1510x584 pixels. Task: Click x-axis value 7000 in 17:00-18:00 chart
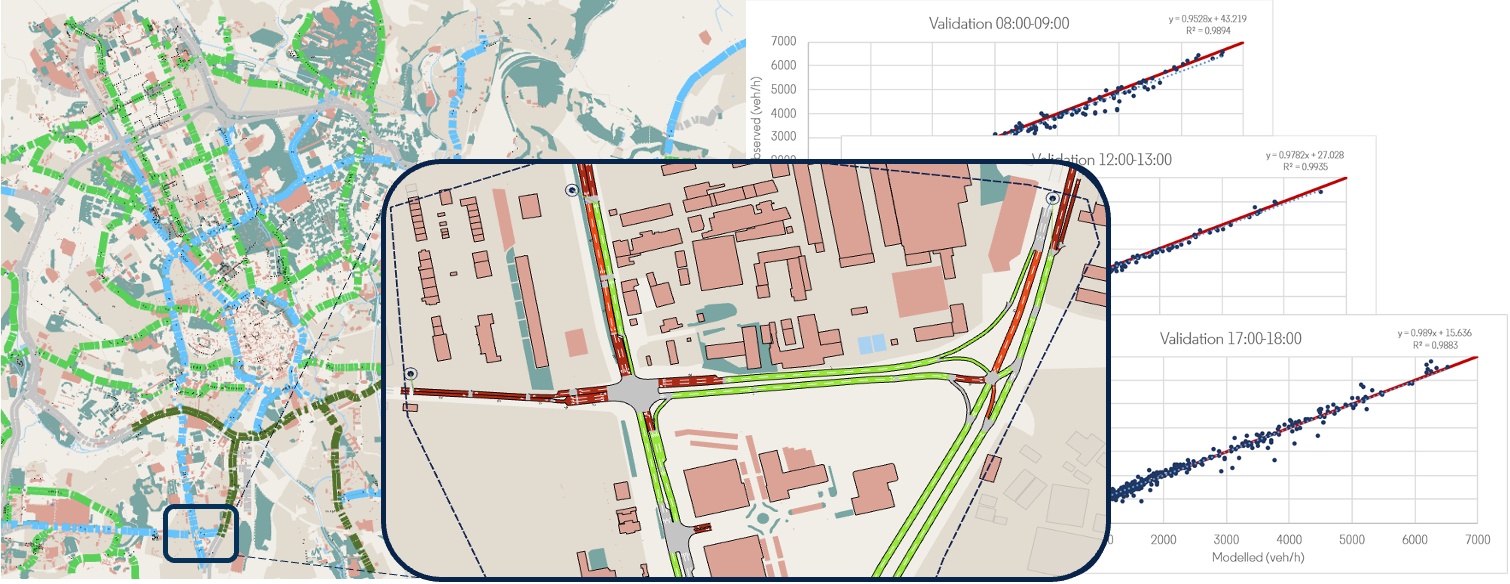[x=1477, y=540]
